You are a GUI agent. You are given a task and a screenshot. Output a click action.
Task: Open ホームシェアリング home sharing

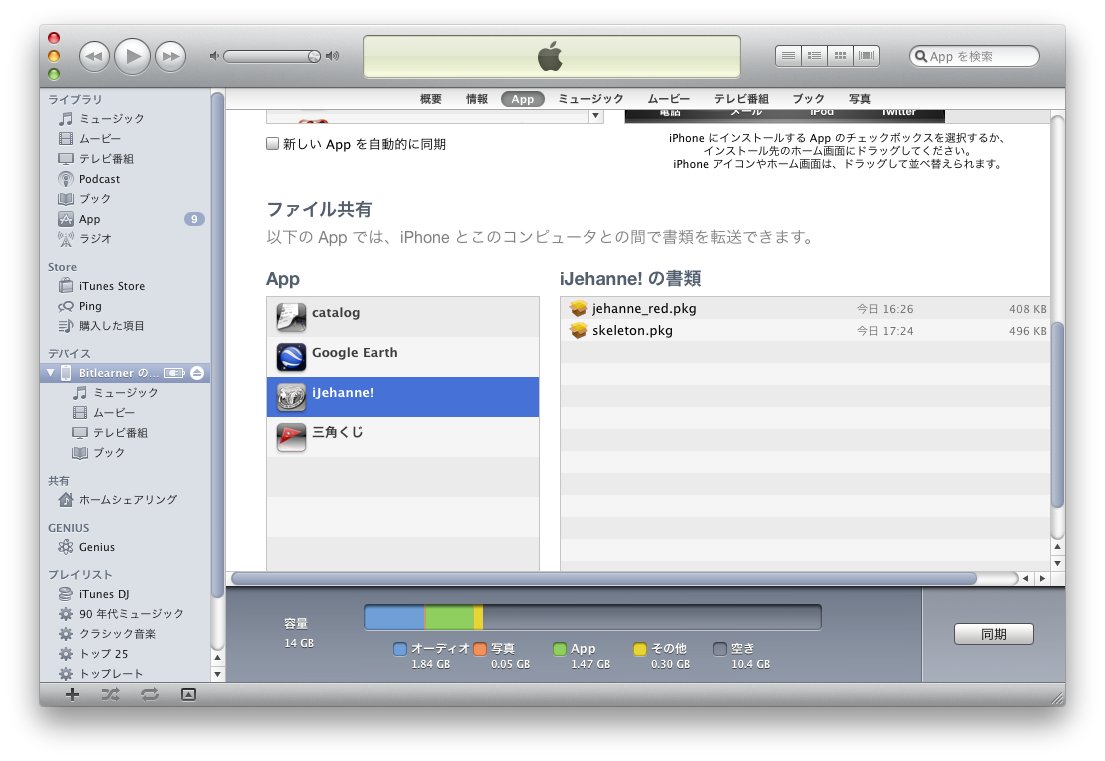coord(127,500)
